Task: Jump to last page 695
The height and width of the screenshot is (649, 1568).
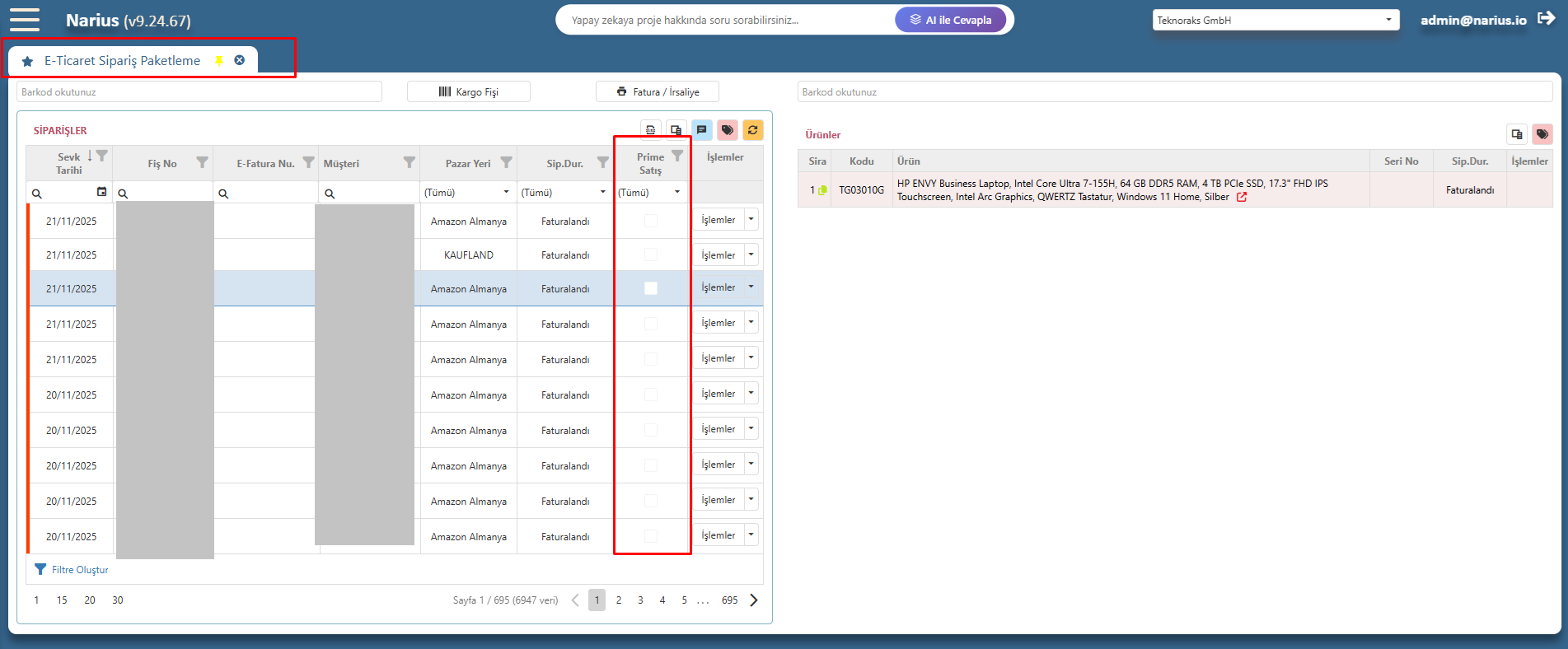Action: pyautogui.click(x=730, y=600)
